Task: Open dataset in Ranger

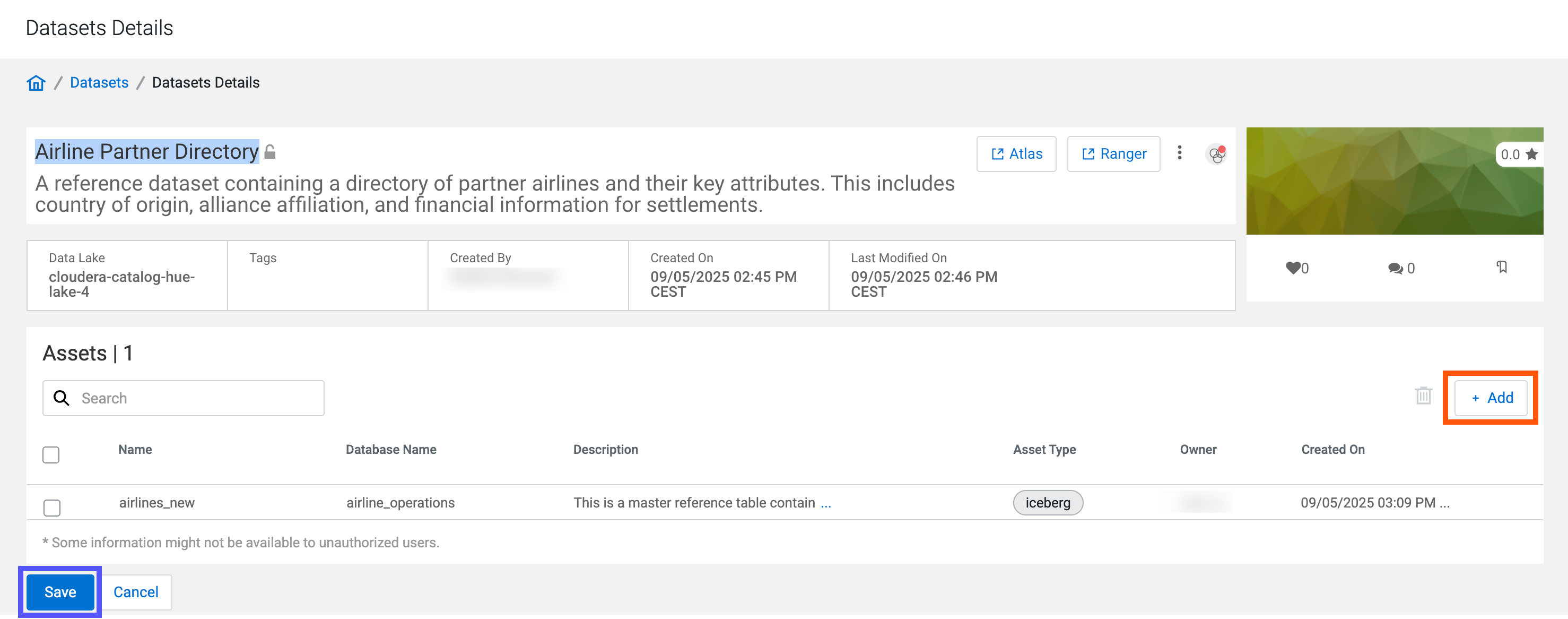Action: tap(1113, 154)
